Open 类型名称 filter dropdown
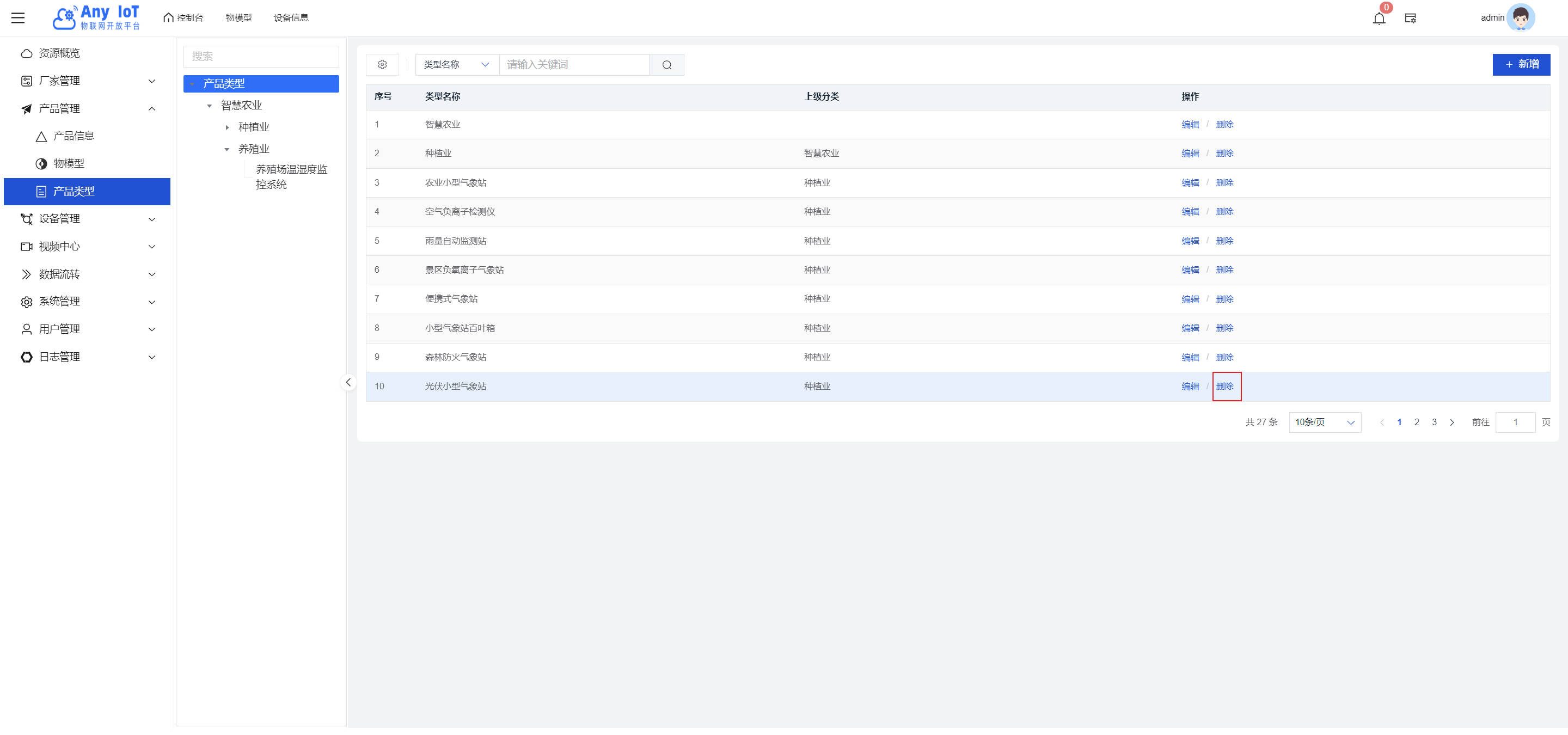This screenshot has height=735, width=1568. (x=457, y=64)
